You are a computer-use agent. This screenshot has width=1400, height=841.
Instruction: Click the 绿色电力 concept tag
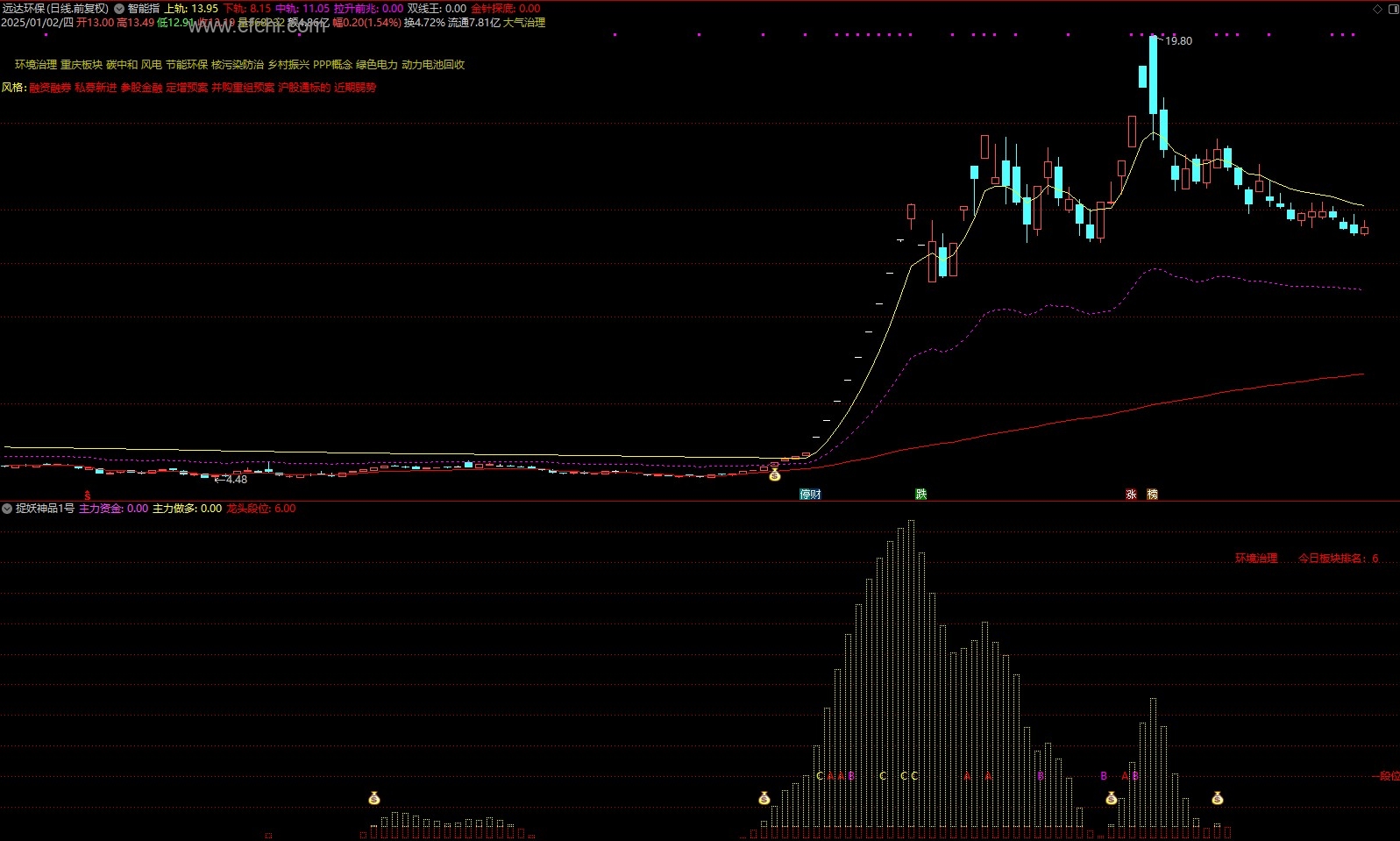(x=377, y=65)
